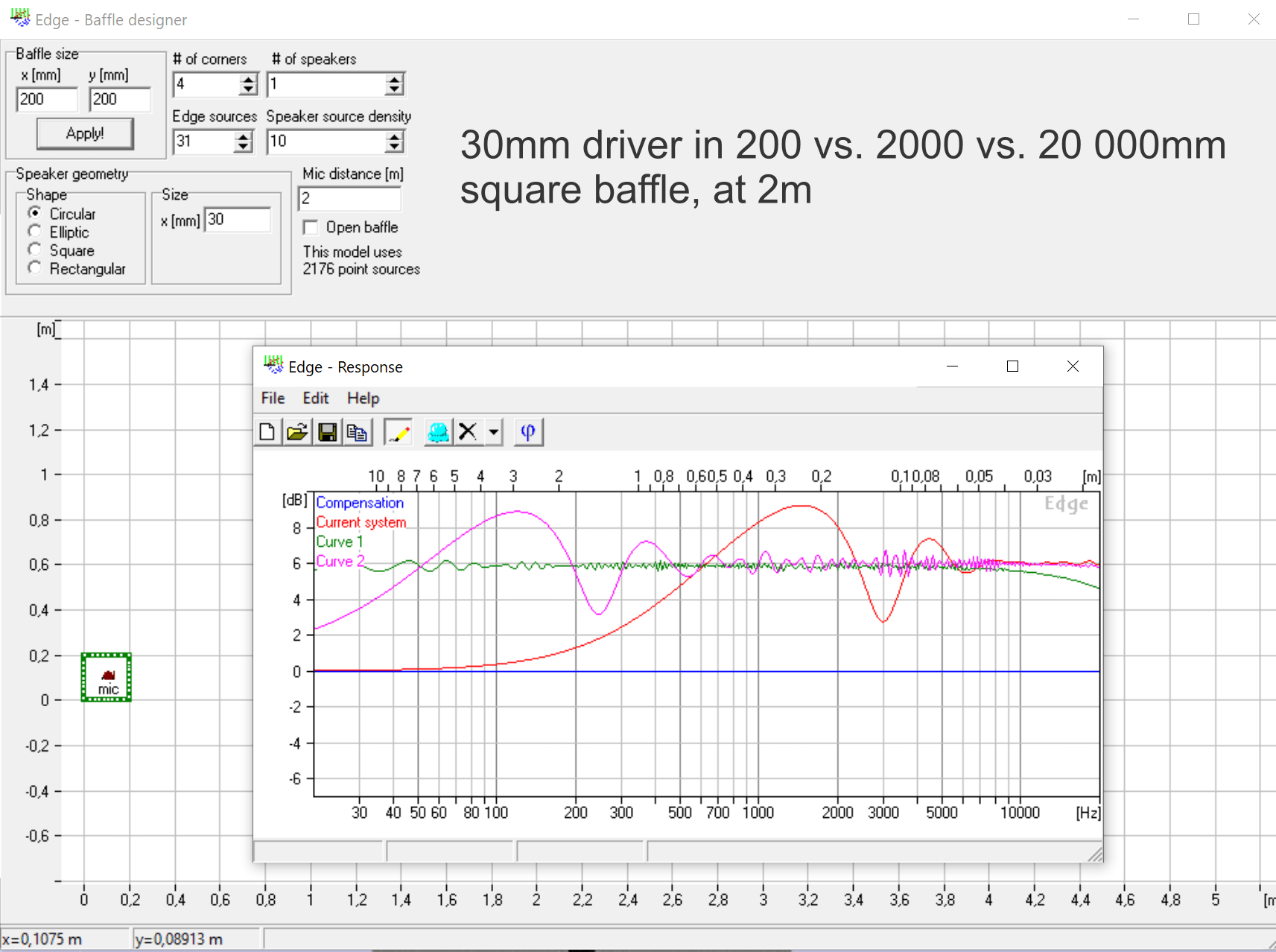Click the baffle x [mm] size field
Image resolution: width=1276 pixels, height=952 pixels.
click(x=46, y=99)
